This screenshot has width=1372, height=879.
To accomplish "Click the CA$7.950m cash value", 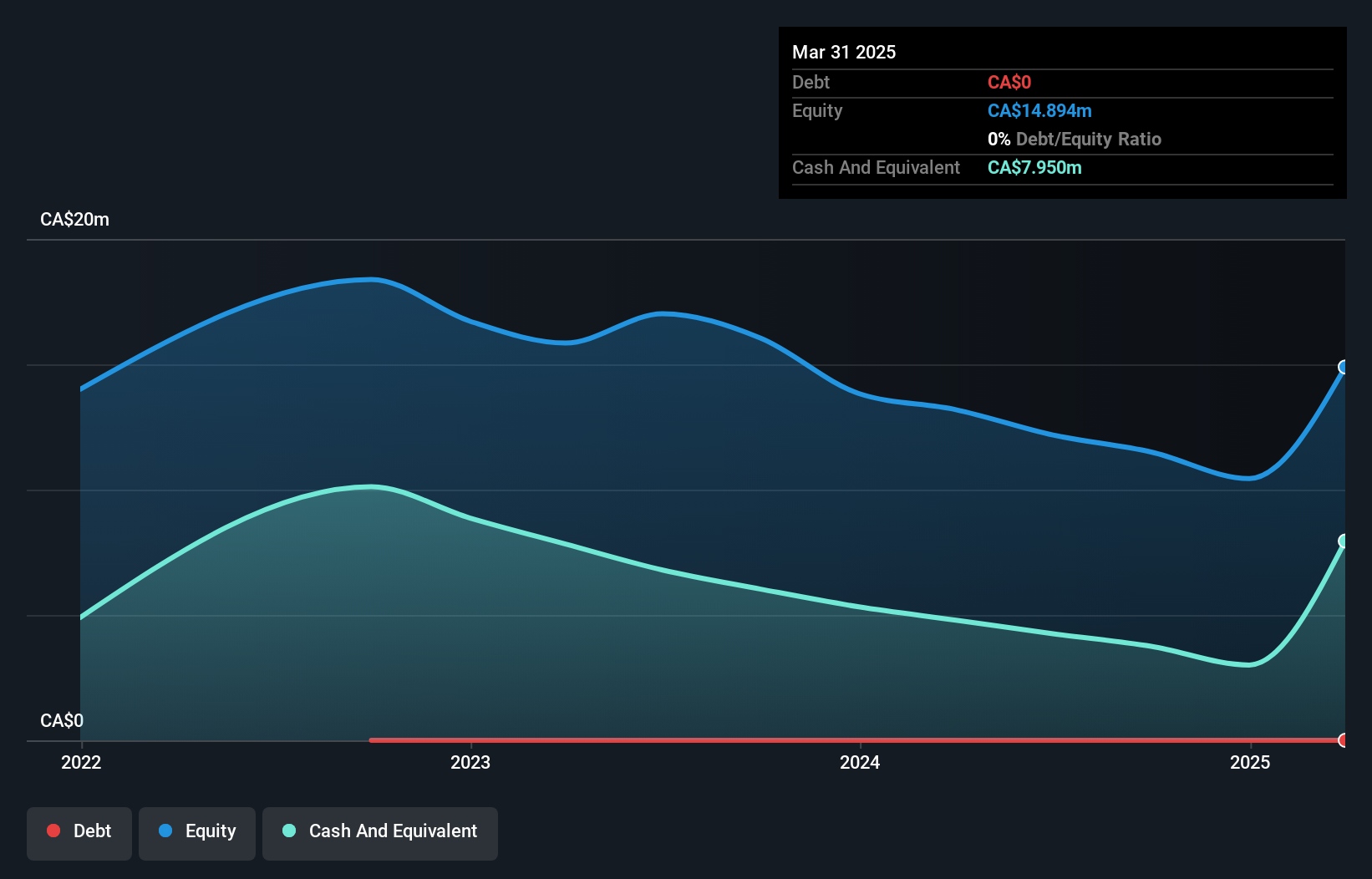I will (x=1034, y=167).
